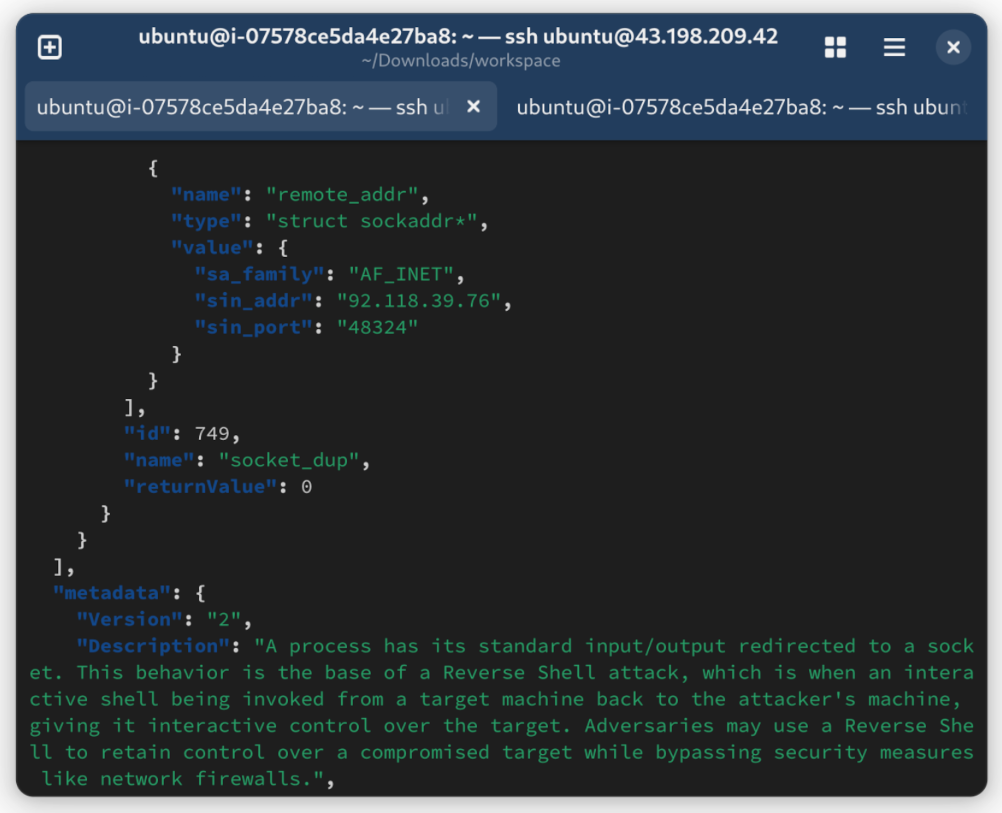
Task: Click the "Description" key
Action: point(153,646)
